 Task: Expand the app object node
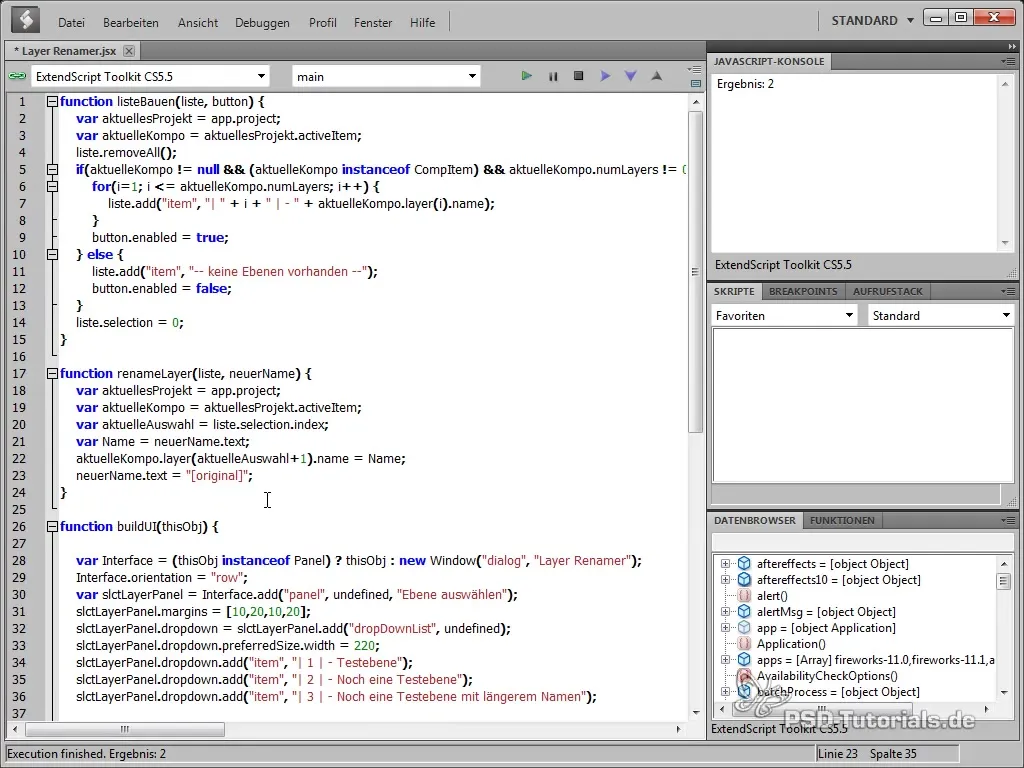(725, 628)
